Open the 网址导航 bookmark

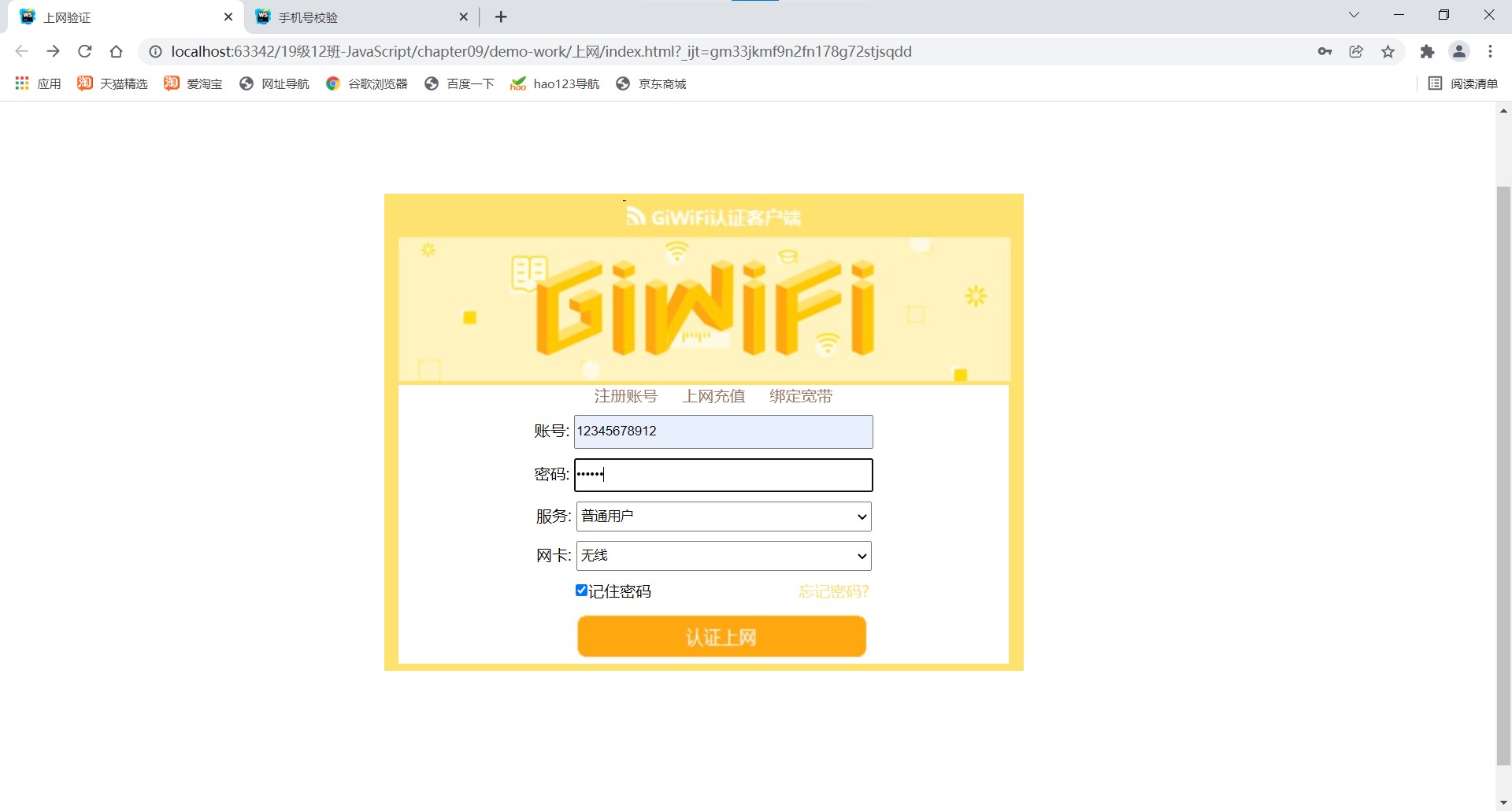[274, 83]
